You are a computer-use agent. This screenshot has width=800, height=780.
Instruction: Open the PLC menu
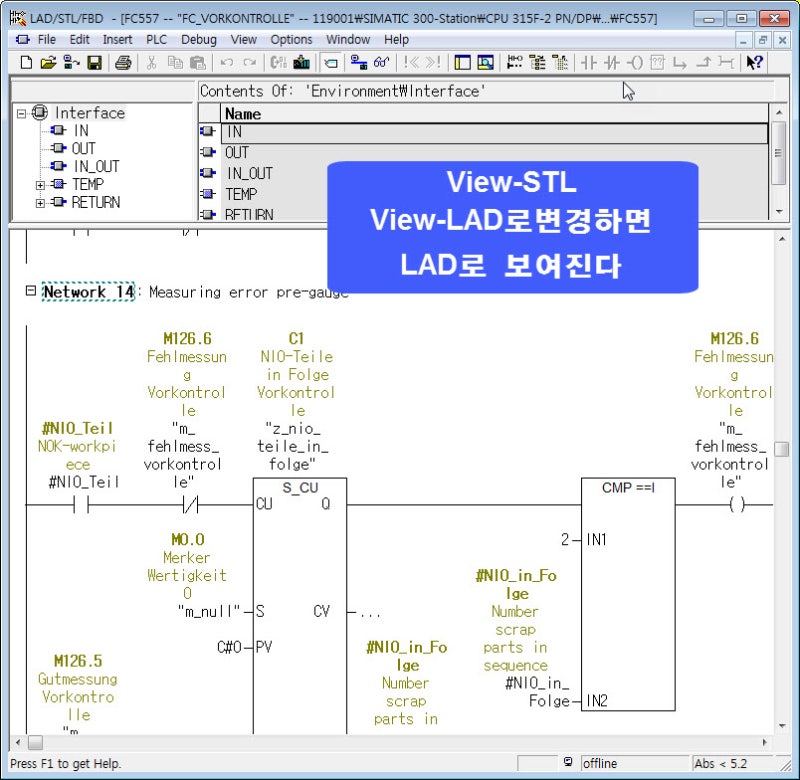[155, 40]
